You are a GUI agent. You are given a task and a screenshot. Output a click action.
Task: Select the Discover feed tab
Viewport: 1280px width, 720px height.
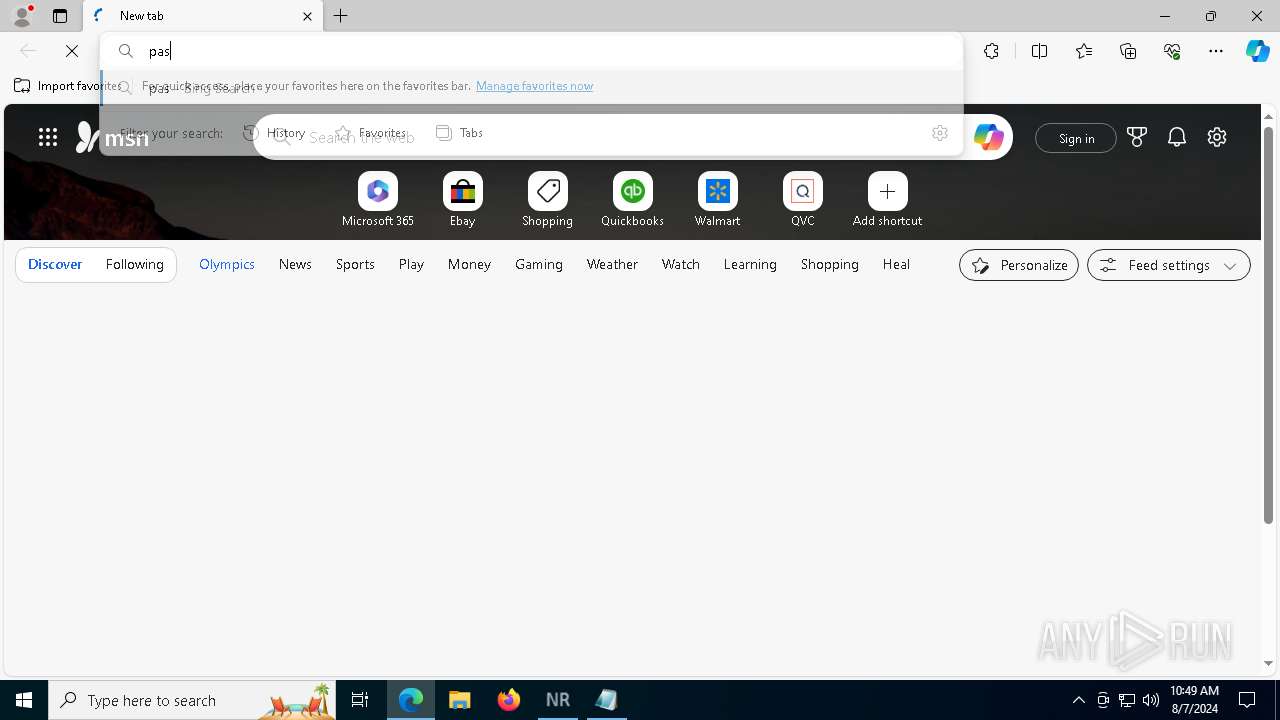[x=55, y=264]
